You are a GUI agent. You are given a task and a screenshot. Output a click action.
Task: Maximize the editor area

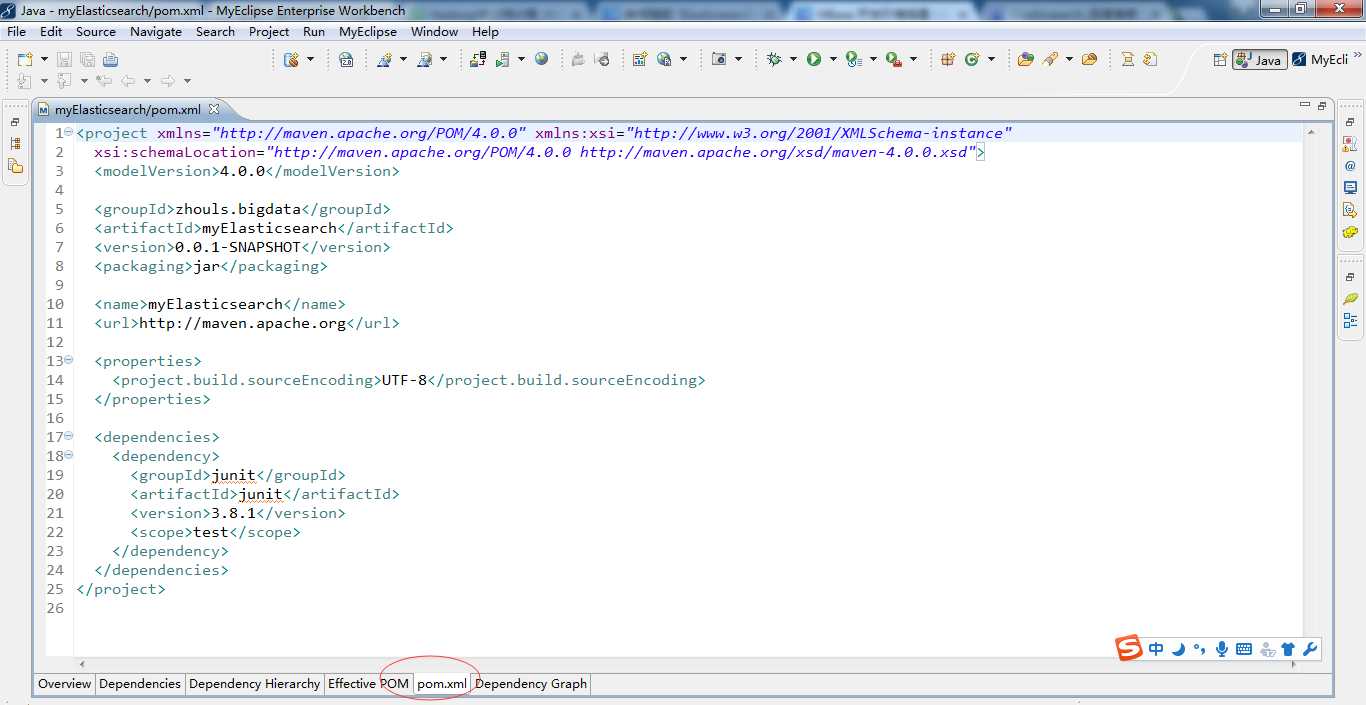1322,105
